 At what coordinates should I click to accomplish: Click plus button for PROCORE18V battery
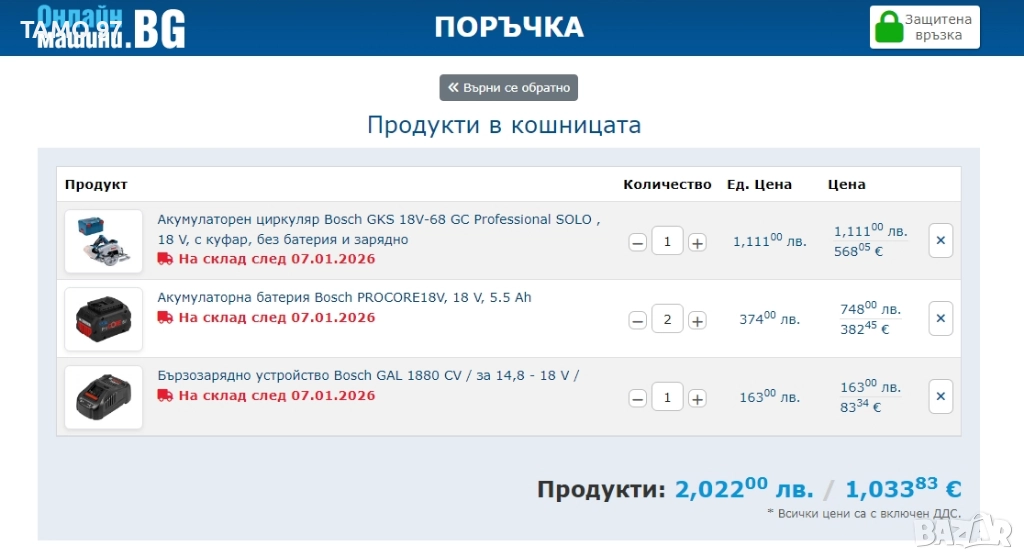tap(697, 320)
